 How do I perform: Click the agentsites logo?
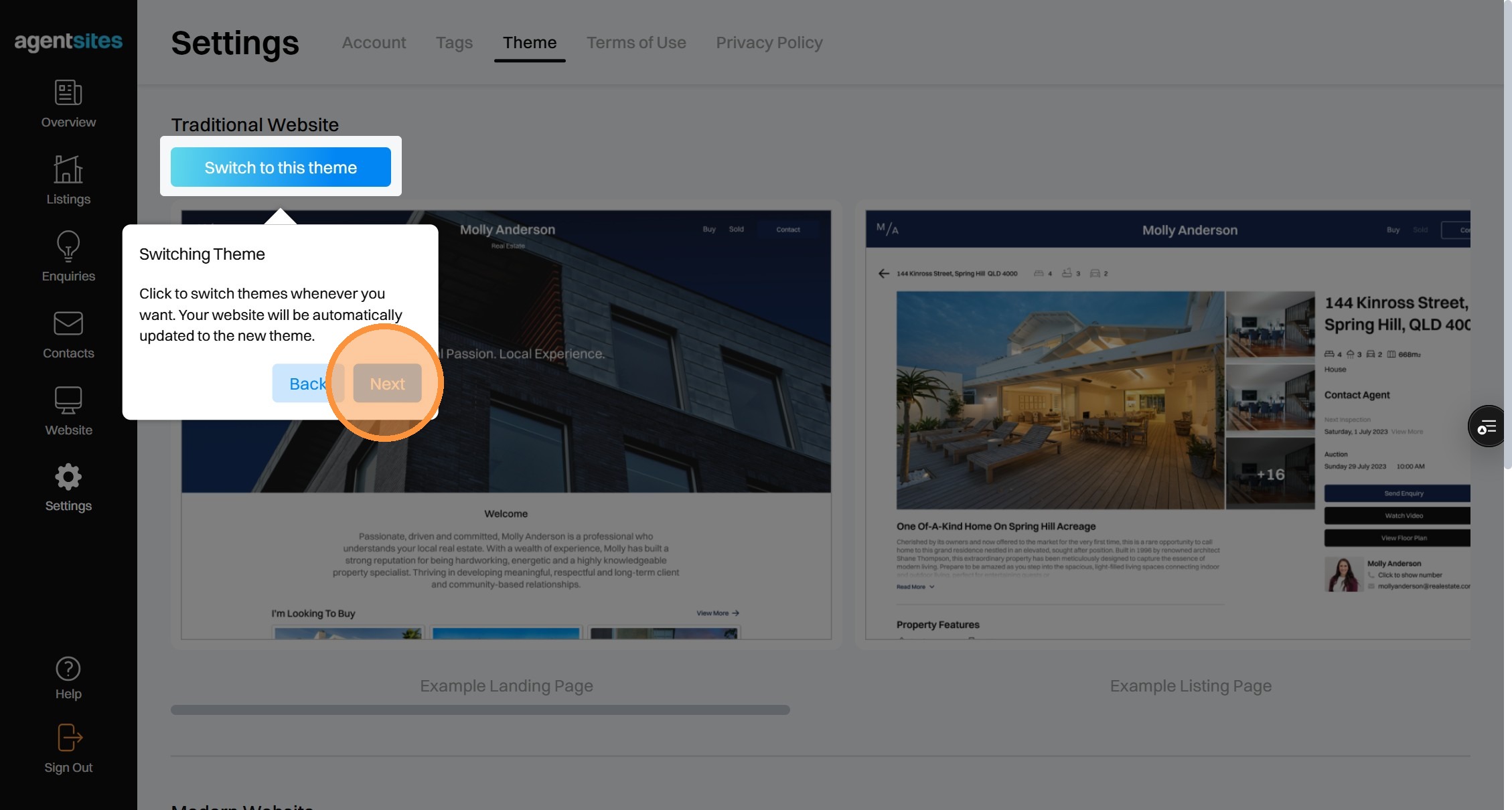click(x=68, y=42)
